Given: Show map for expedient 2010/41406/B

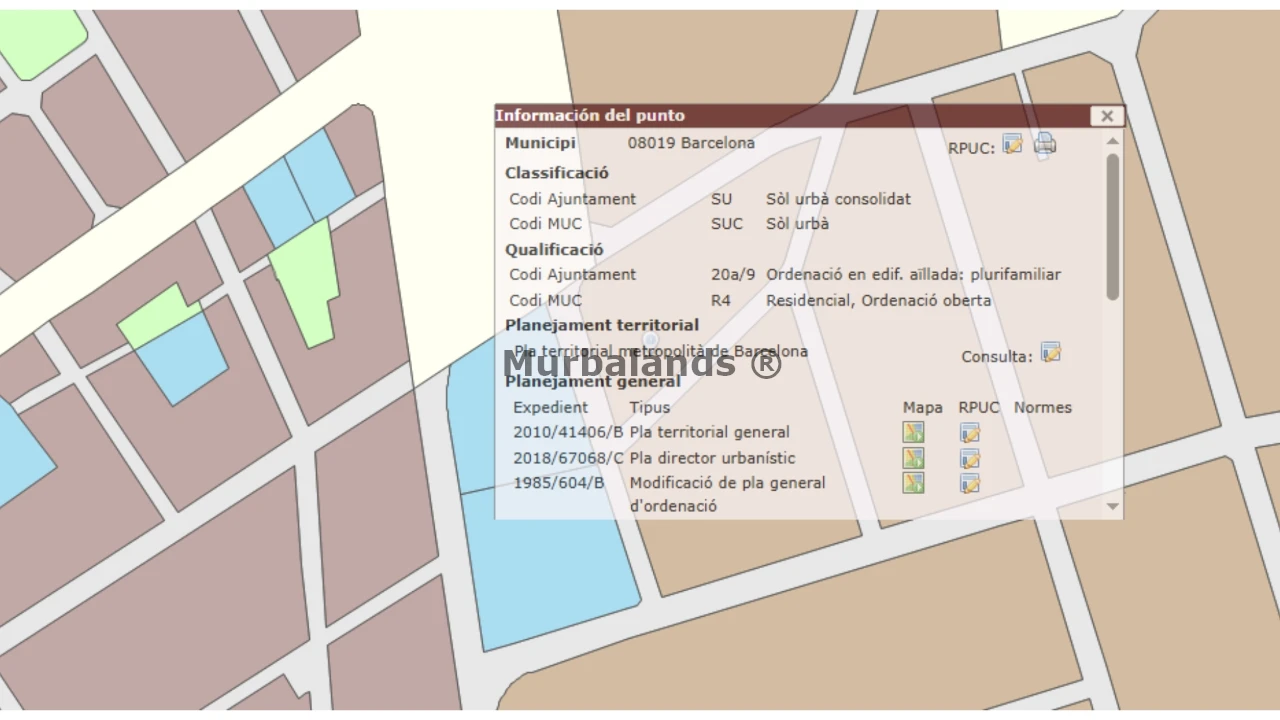Looking at the screenshot, I should tap(913, 432).
